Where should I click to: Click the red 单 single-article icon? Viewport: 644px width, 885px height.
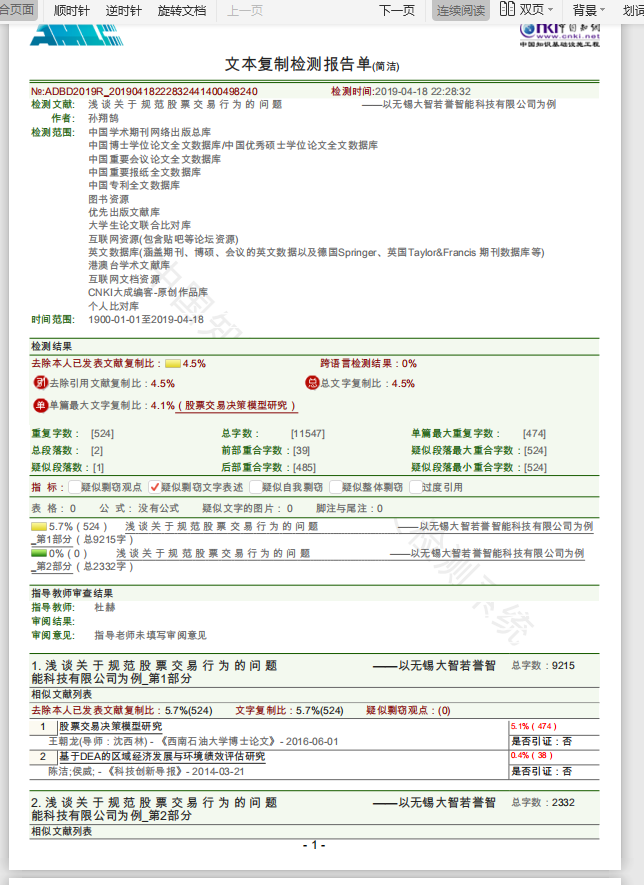point(41,405)
